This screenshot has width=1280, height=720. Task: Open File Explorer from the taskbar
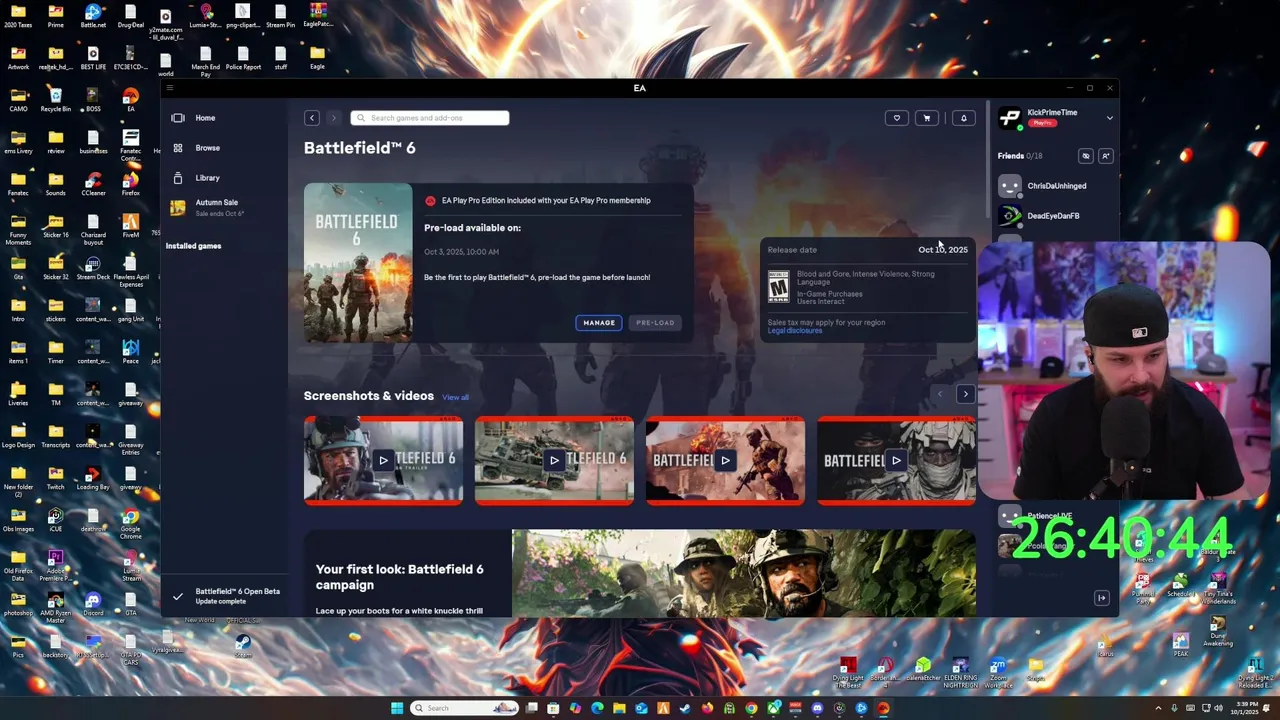pos(618,708)
